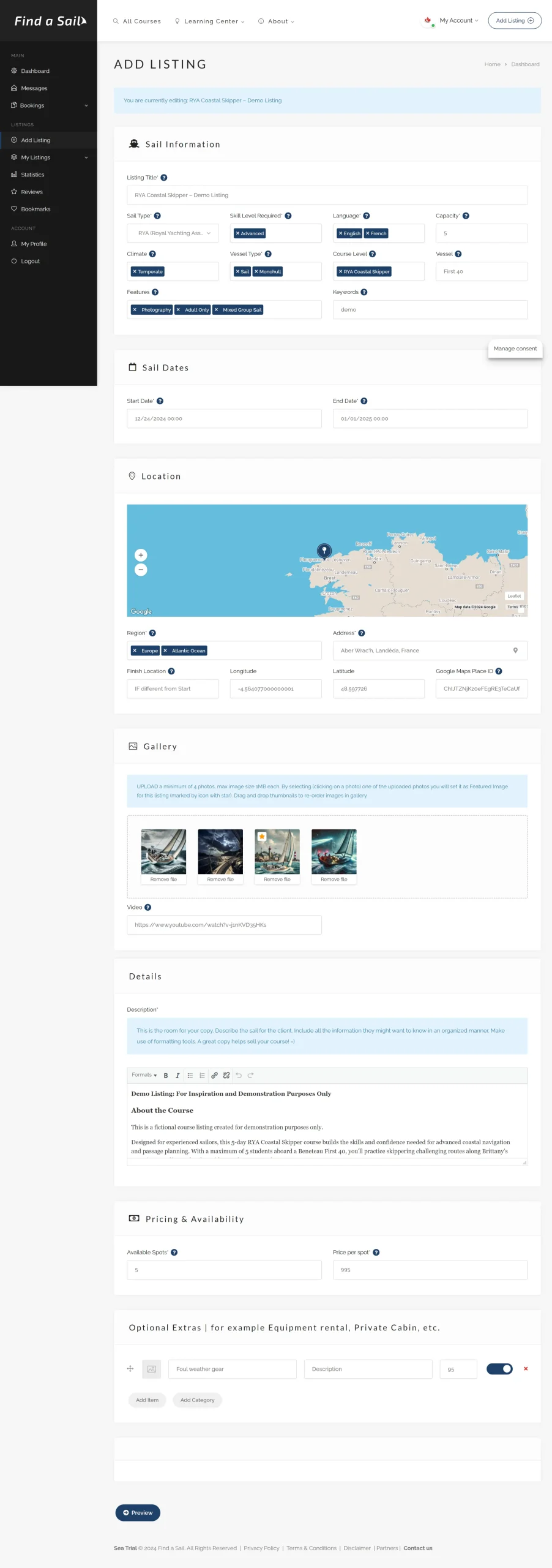Zoom in on the location map
The width and height of the screenshot is (552, 1568).
[141, 555]
